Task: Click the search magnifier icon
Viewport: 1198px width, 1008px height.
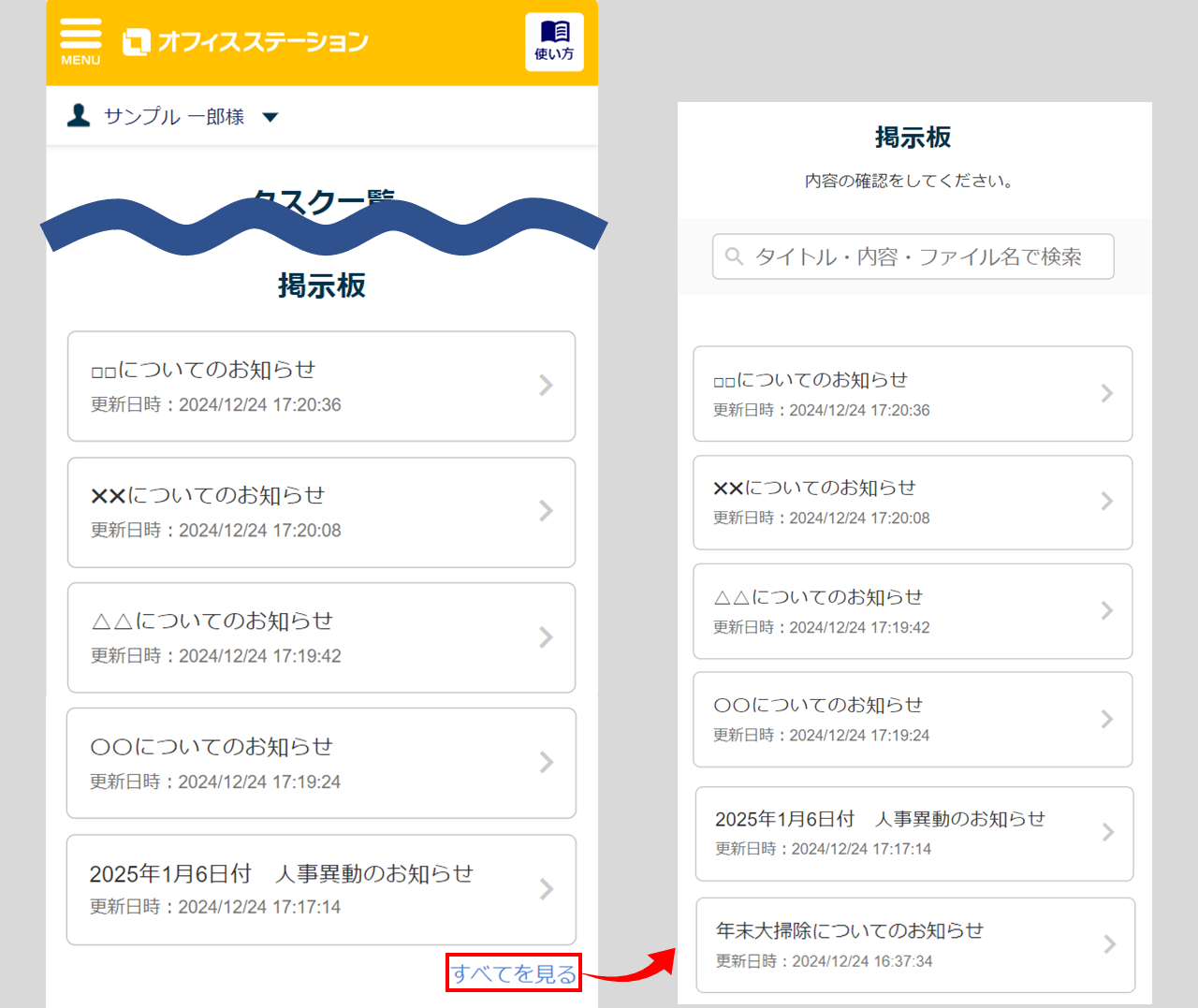Action: [735, 256]
